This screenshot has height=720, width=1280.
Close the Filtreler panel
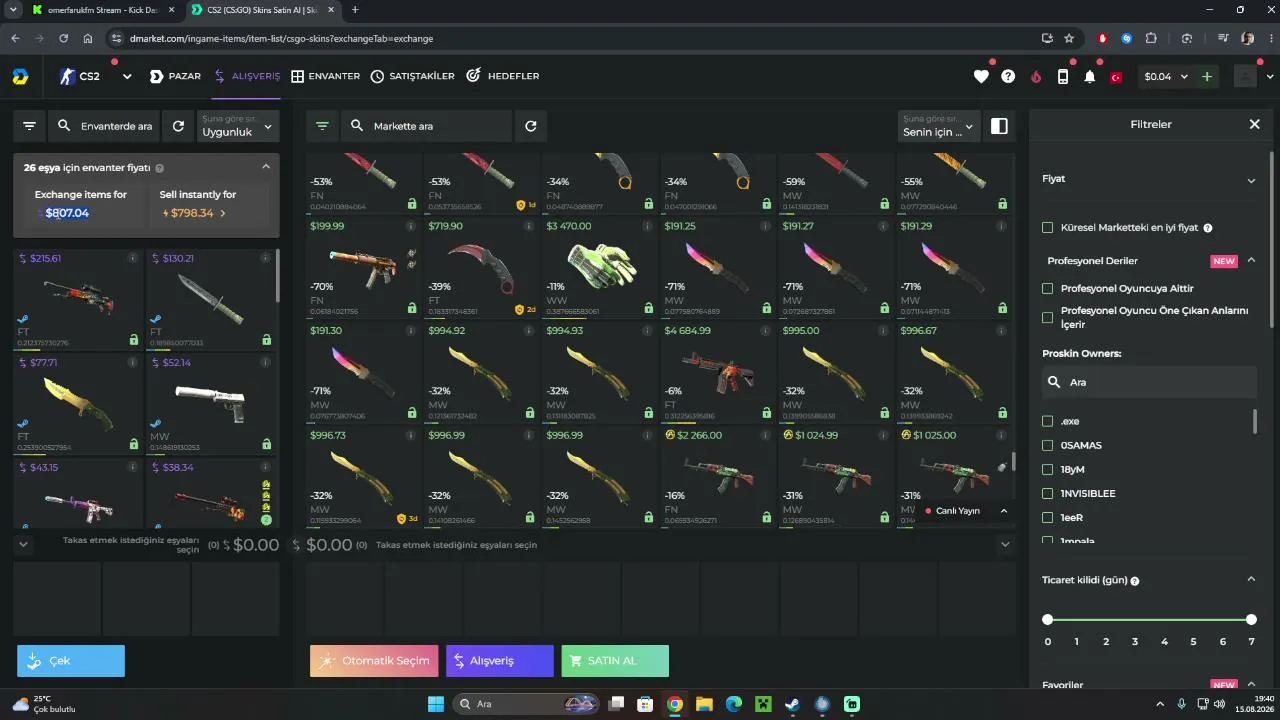click(x=1254, y=124)
